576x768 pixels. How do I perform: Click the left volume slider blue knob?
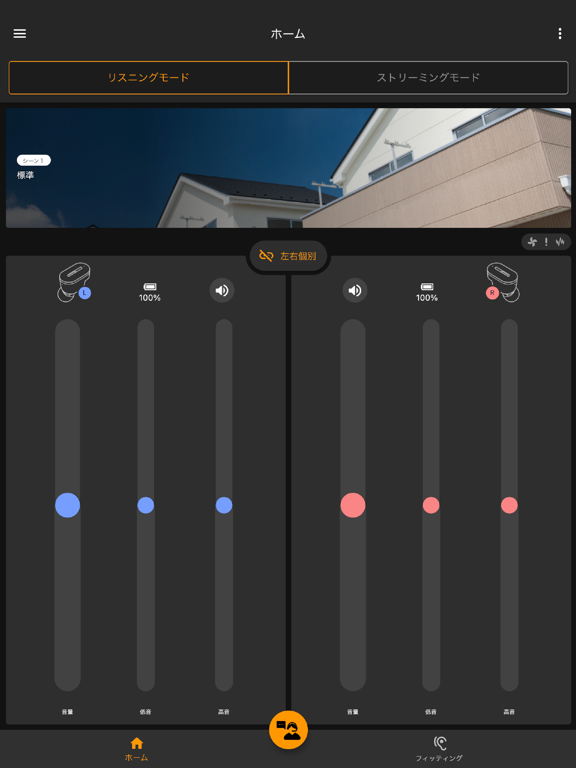68,505
